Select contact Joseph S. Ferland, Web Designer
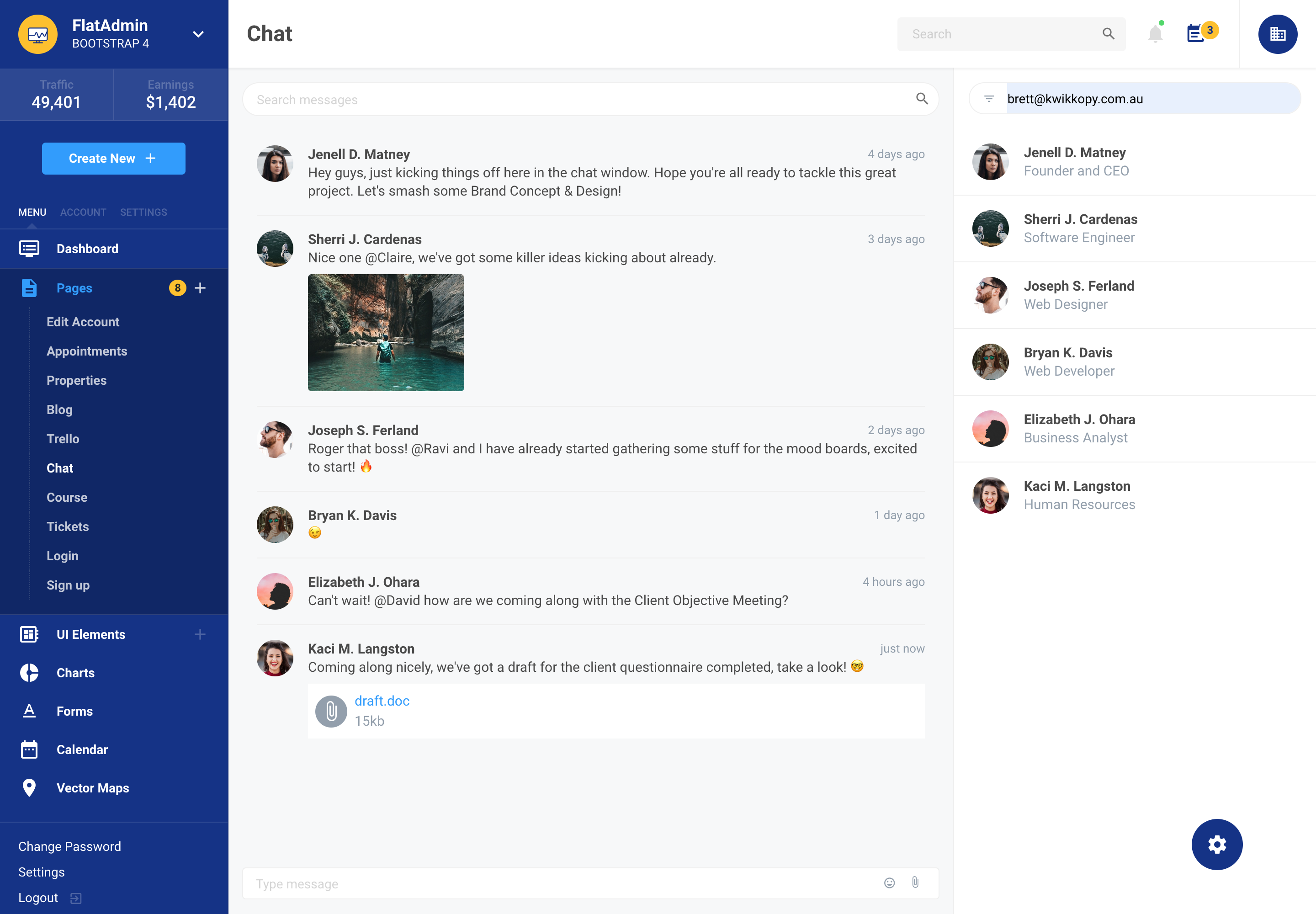This screenshot has height=914, width=1316. 1135,296
